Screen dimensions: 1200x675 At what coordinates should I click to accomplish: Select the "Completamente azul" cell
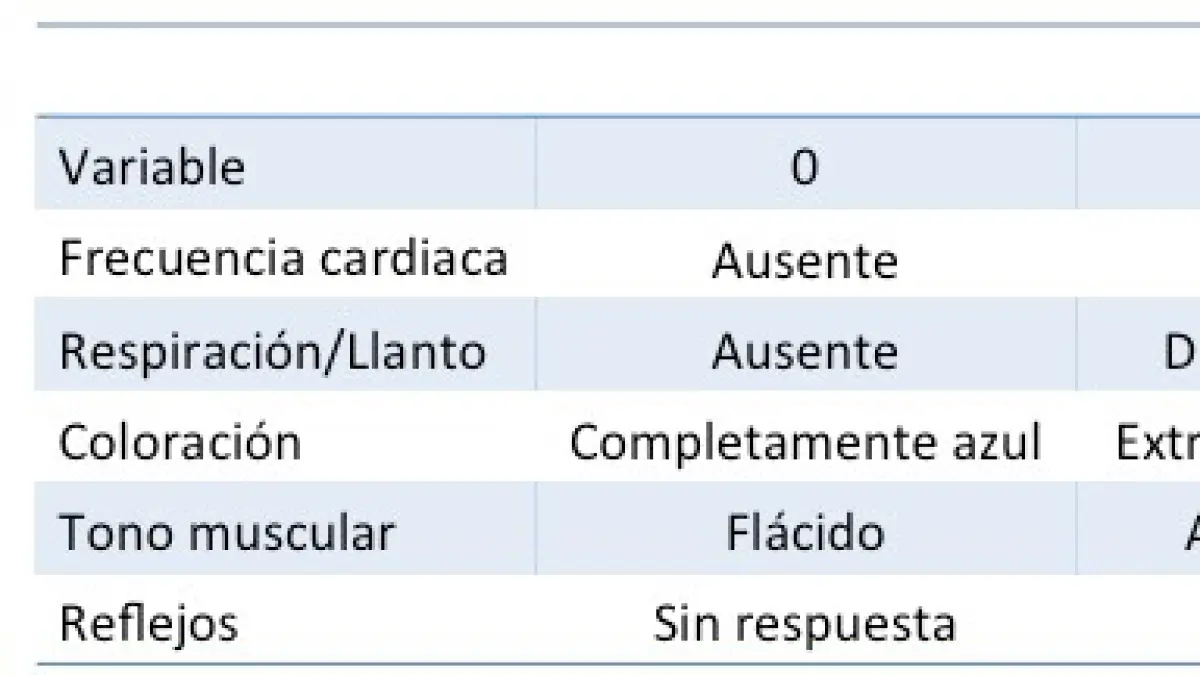click(805, 442)
